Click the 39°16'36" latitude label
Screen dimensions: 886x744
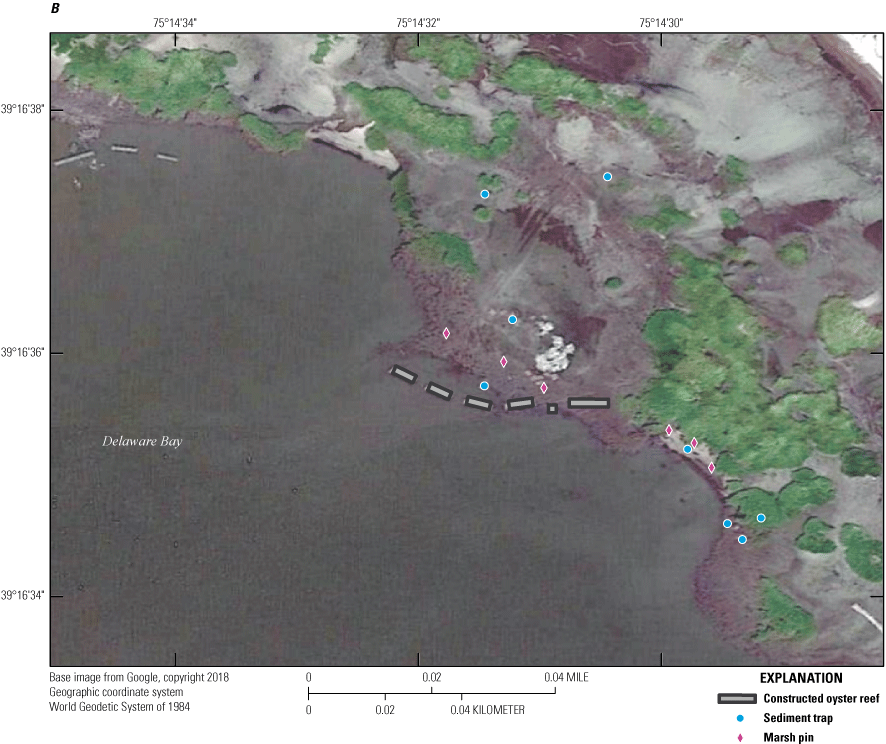pyautogui.click(x=24, y=352)
